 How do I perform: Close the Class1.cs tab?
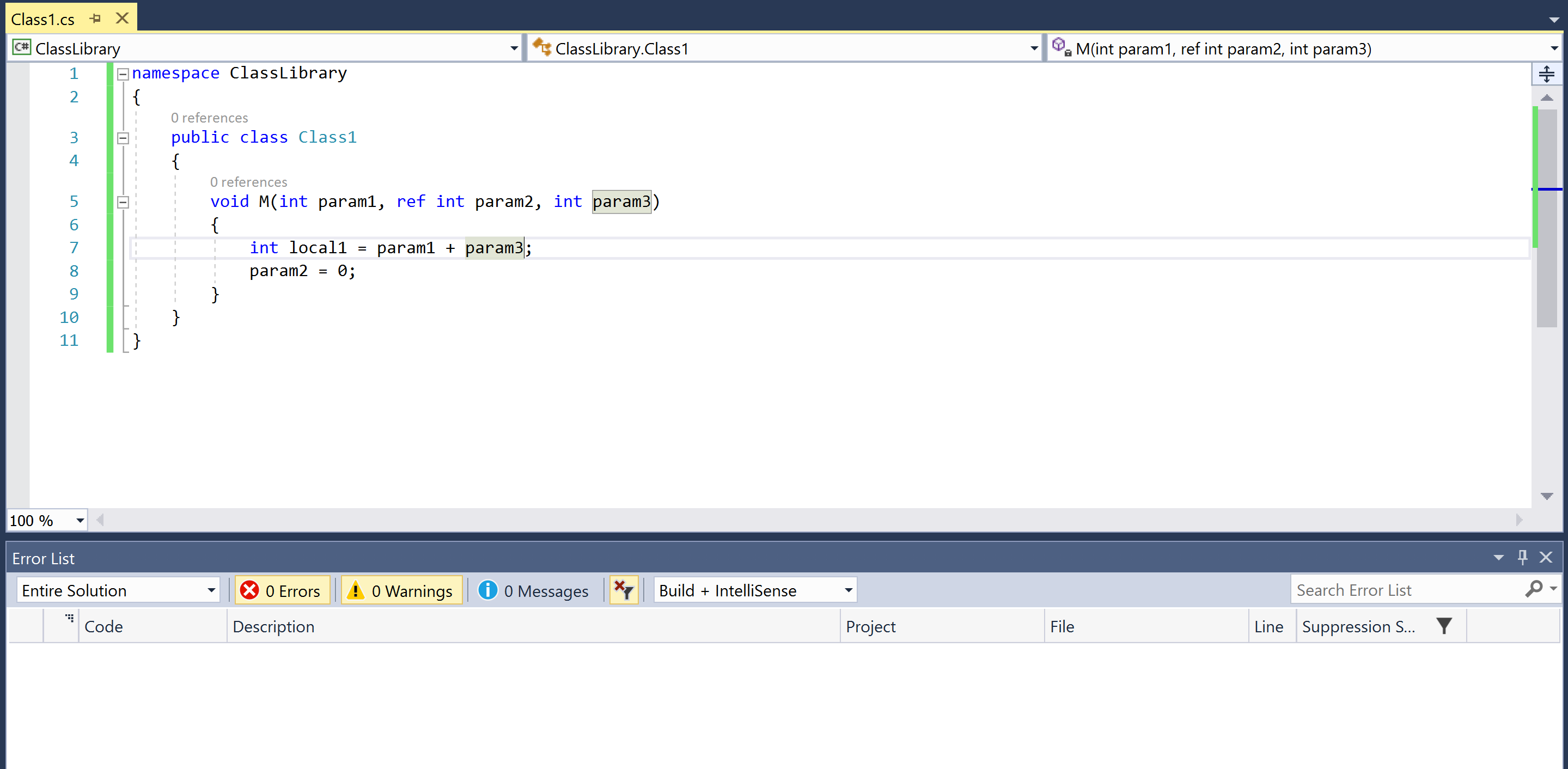click(123, 19)
